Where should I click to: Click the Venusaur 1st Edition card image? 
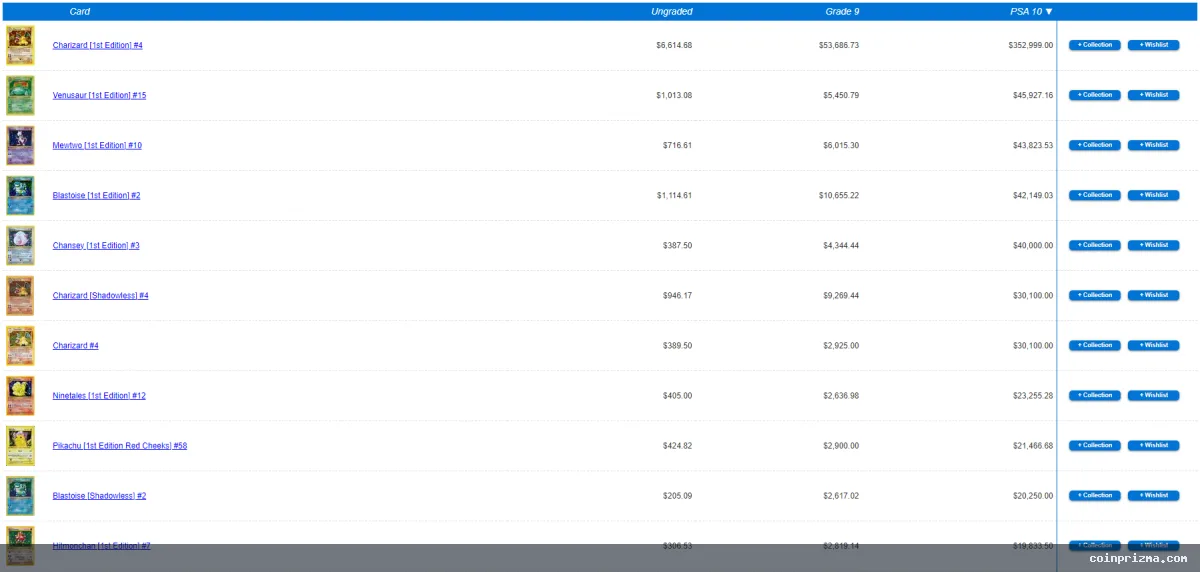point(20,96)
